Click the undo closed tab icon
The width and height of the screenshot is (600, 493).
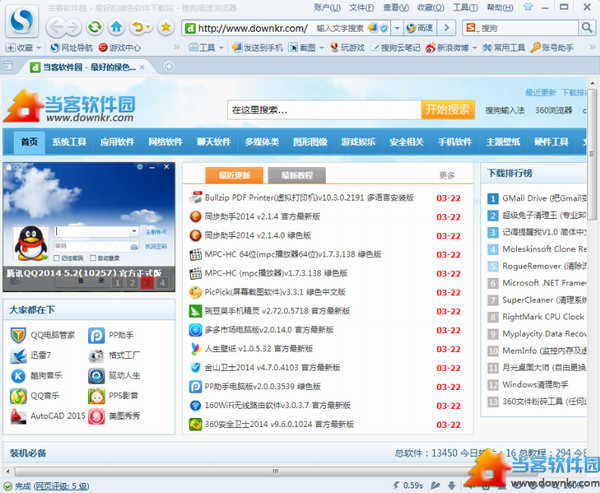coord(137,27)
